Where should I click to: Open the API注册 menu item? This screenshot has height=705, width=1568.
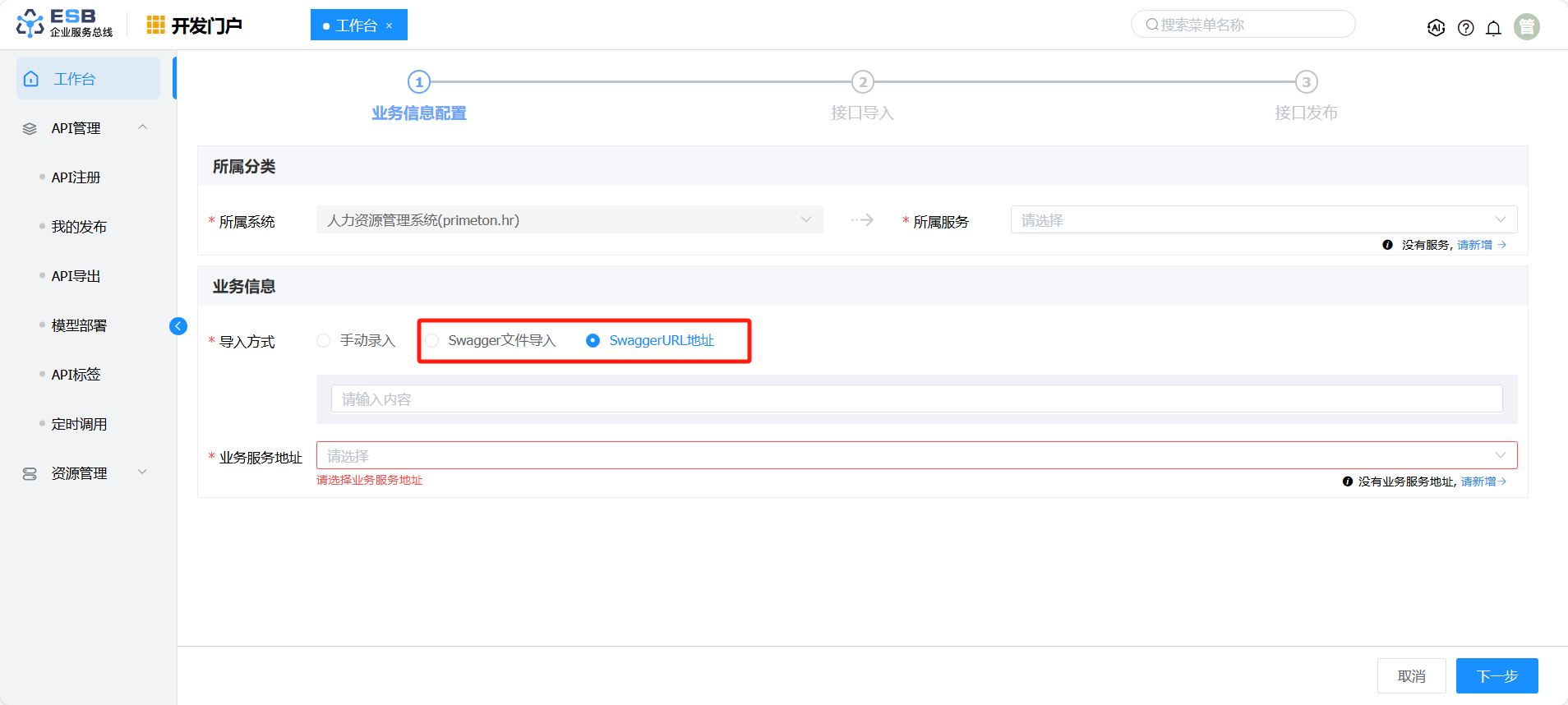[76, 177]
